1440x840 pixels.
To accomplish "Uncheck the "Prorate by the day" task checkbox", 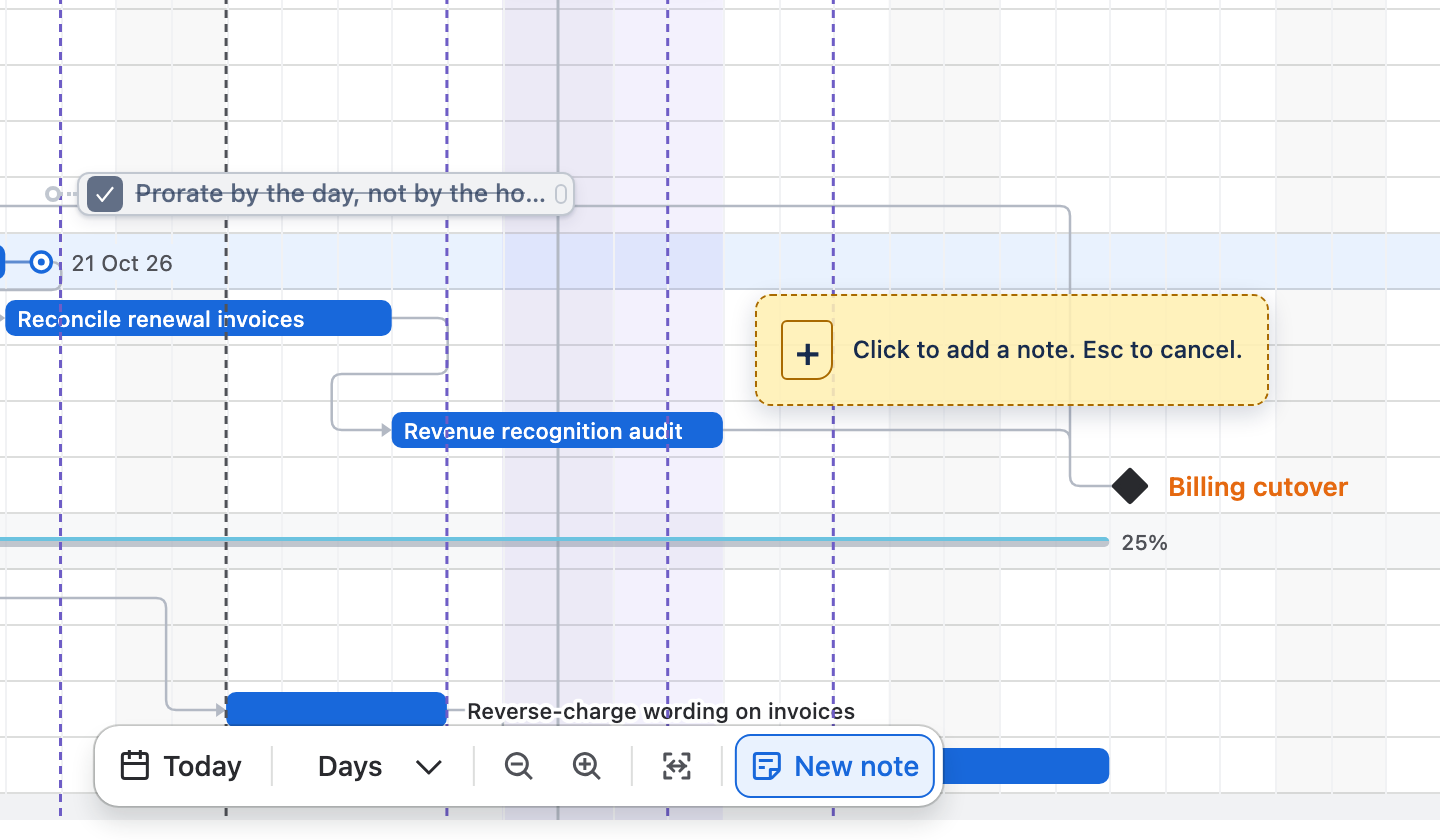I will (x=105, y=193).
